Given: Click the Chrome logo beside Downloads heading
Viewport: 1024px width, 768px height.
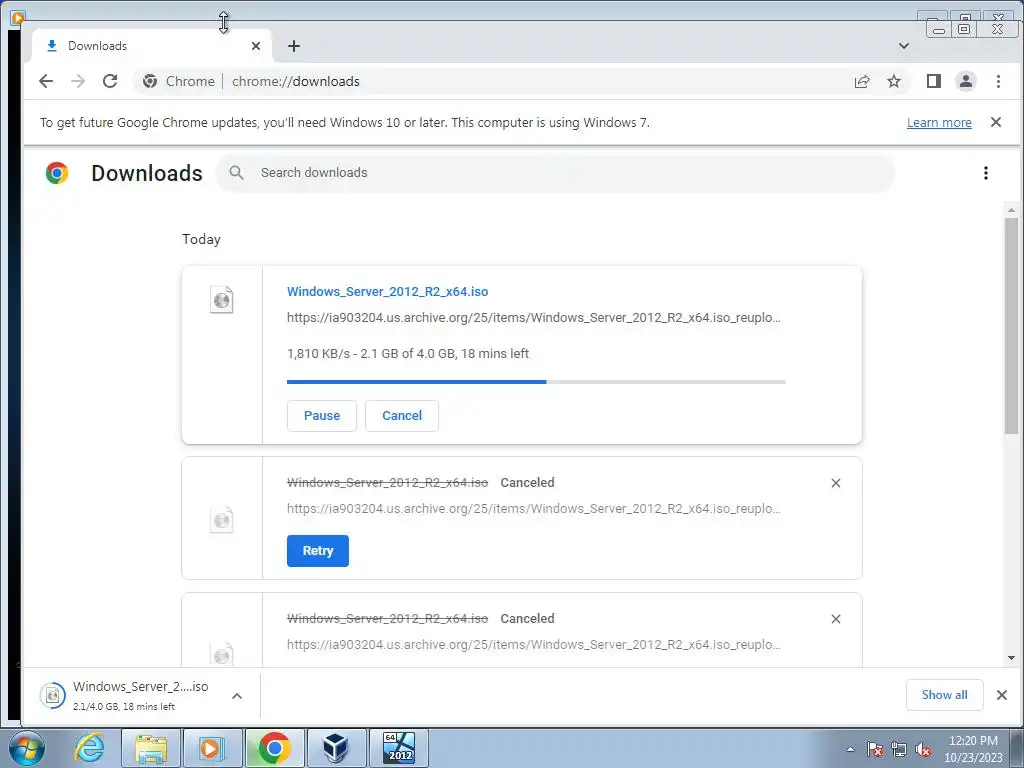Looking at the screenshot, I should (x=57, y=173).
